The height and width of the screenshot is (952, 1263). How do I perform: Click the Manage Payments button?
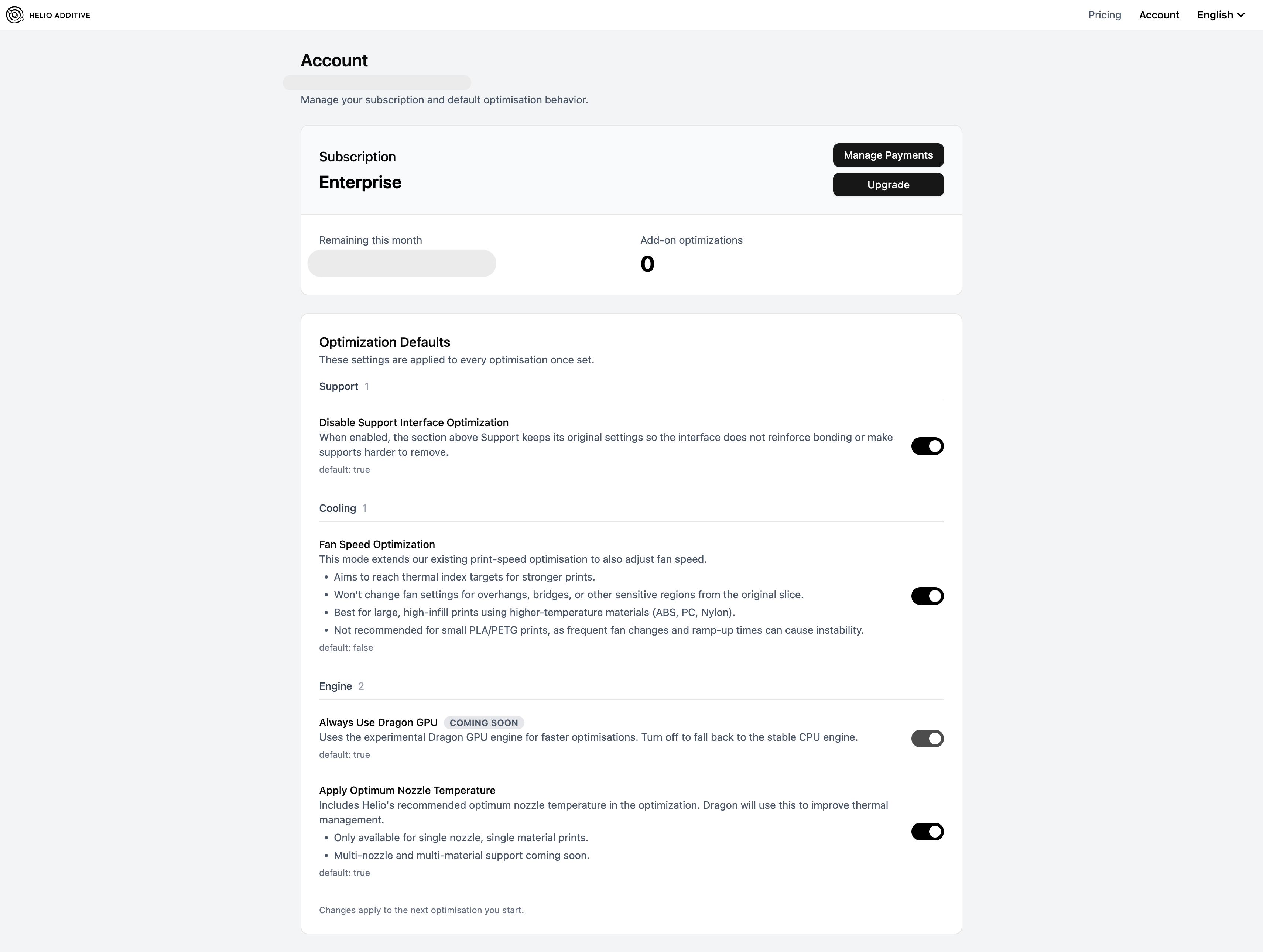888,155
